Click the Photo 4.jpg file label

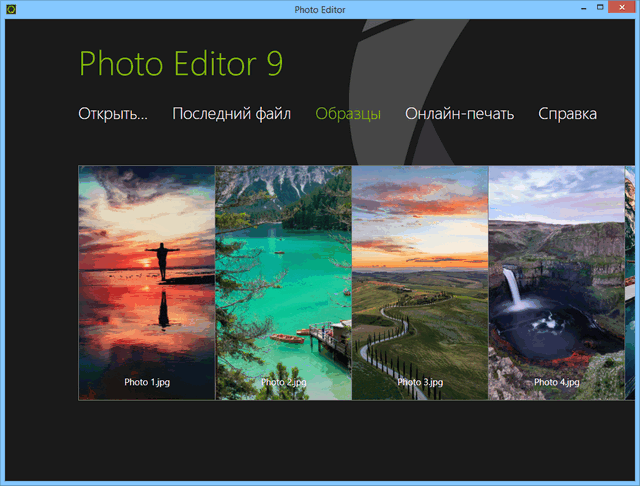click(x=556, y=382)
